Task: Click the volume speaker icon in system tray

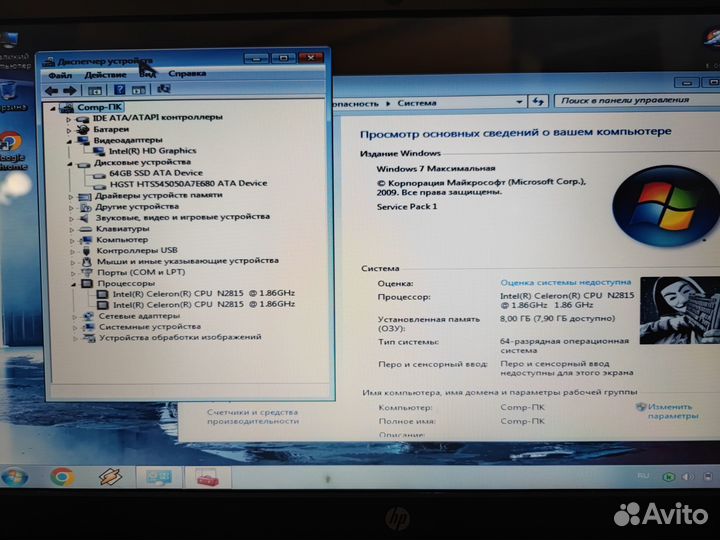Action: [x=691, y=476]
